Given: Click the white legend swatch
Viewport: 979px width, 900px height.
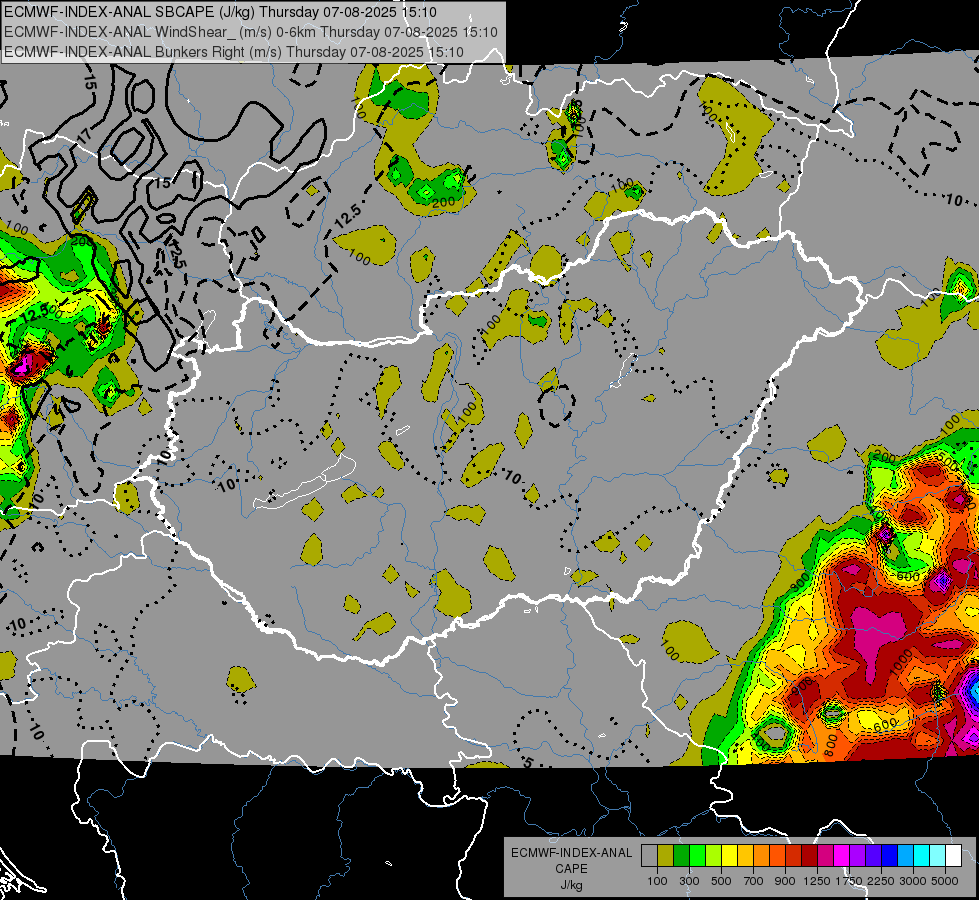Looking at the screenshot, I should [953, 856].
